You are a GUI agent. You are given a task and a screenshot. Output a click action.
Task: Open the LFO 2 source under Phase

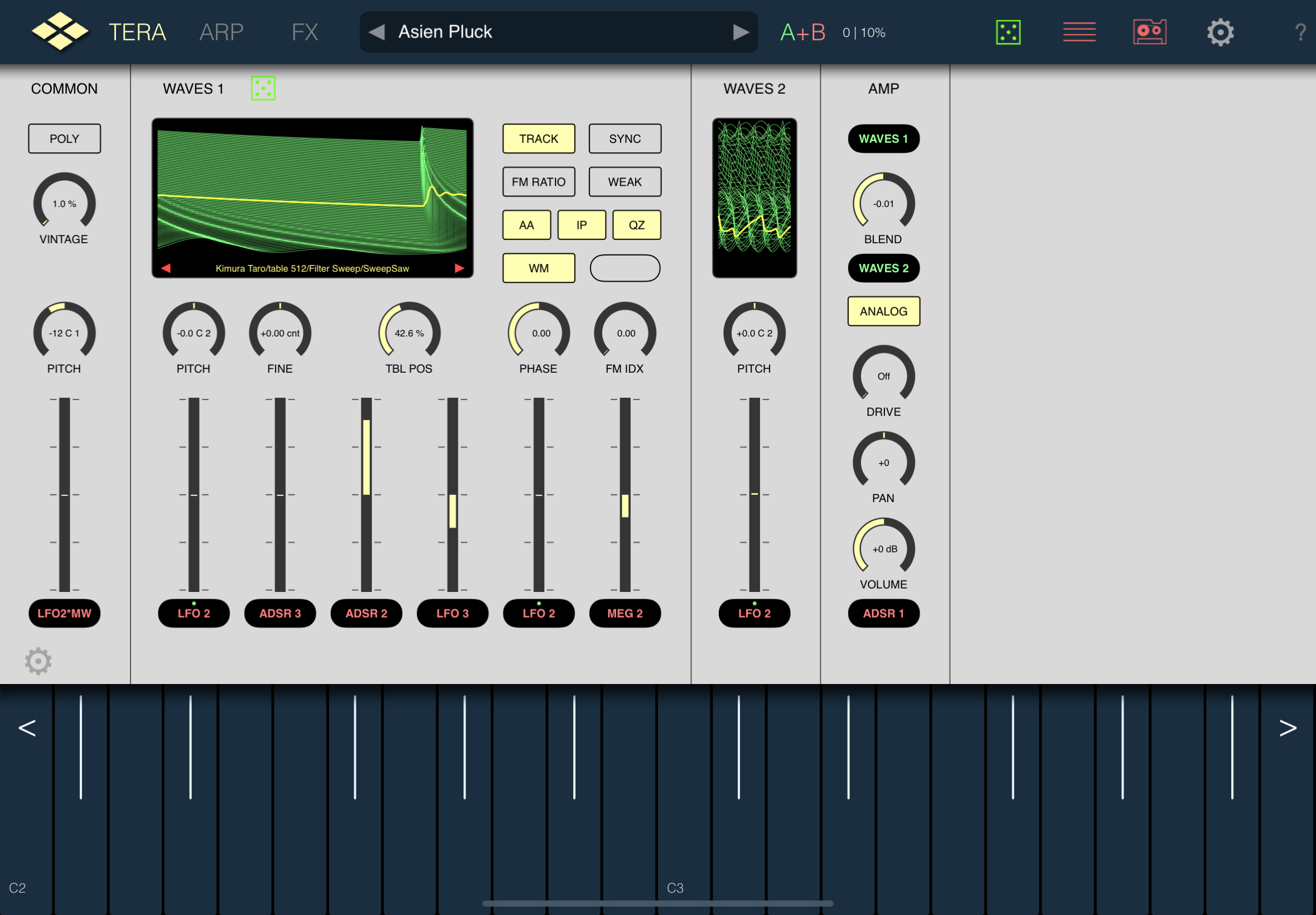click(x=539, y=613)
